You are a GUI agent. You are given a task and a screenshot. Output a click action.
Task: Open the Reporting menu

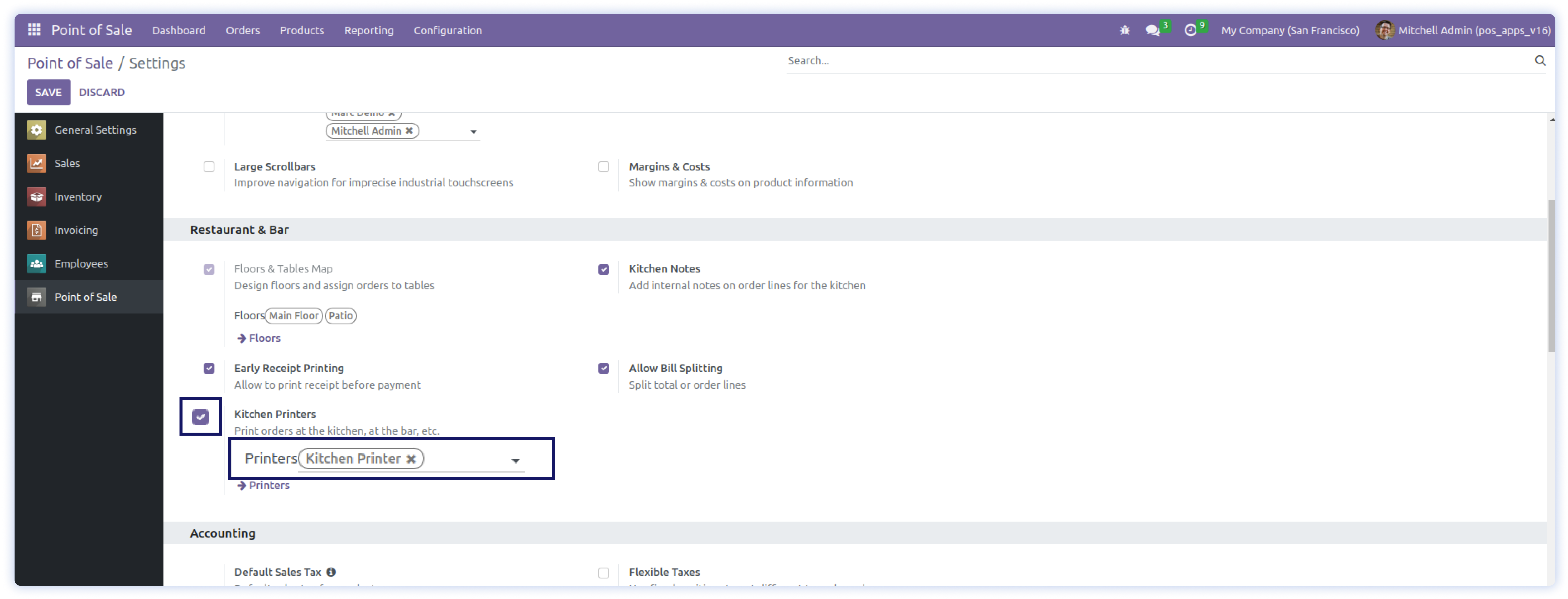369,30
